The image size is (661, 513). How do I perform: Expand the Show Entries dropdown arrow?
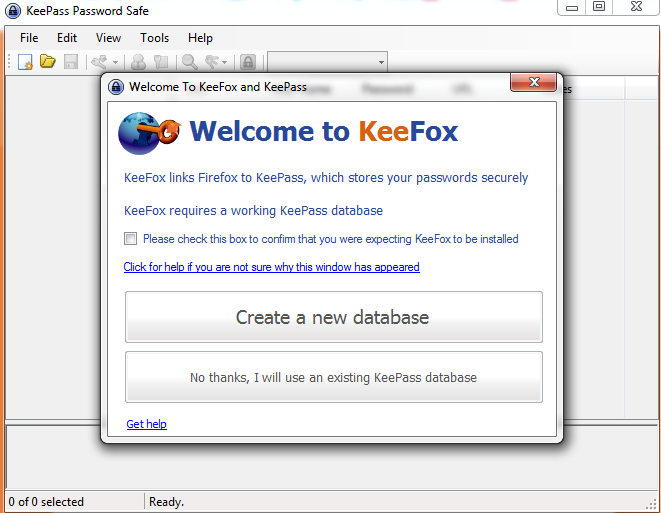tap(225, 63)
